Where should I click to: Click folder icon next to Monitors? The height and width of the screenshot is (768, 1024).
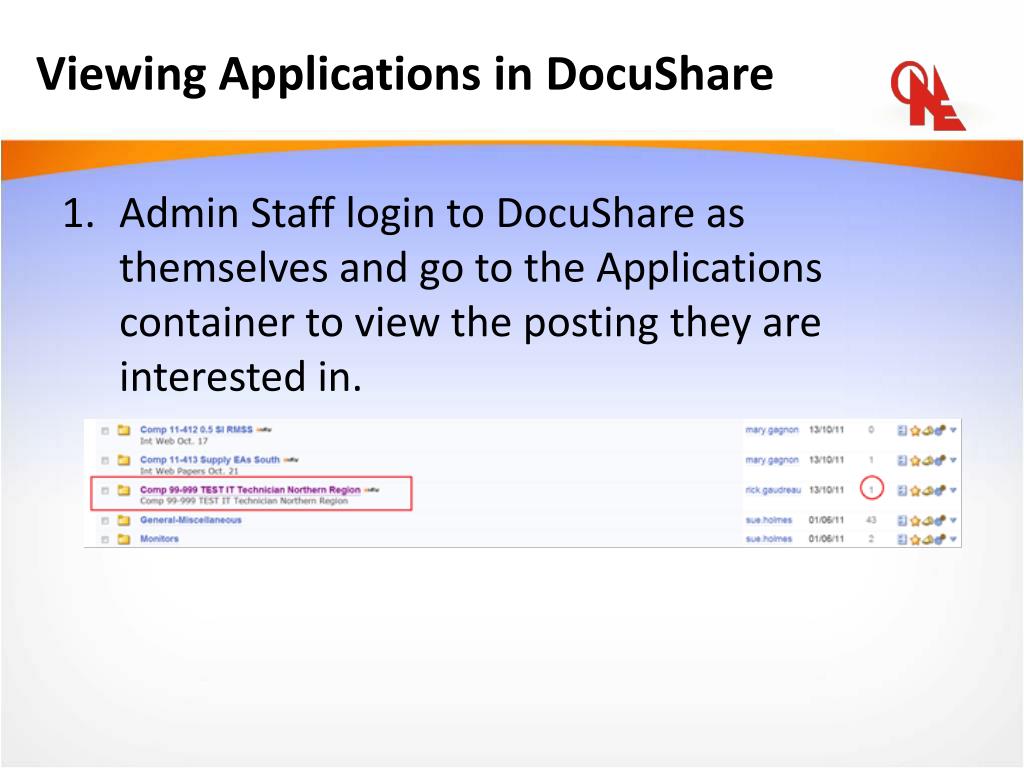point(123,539)
